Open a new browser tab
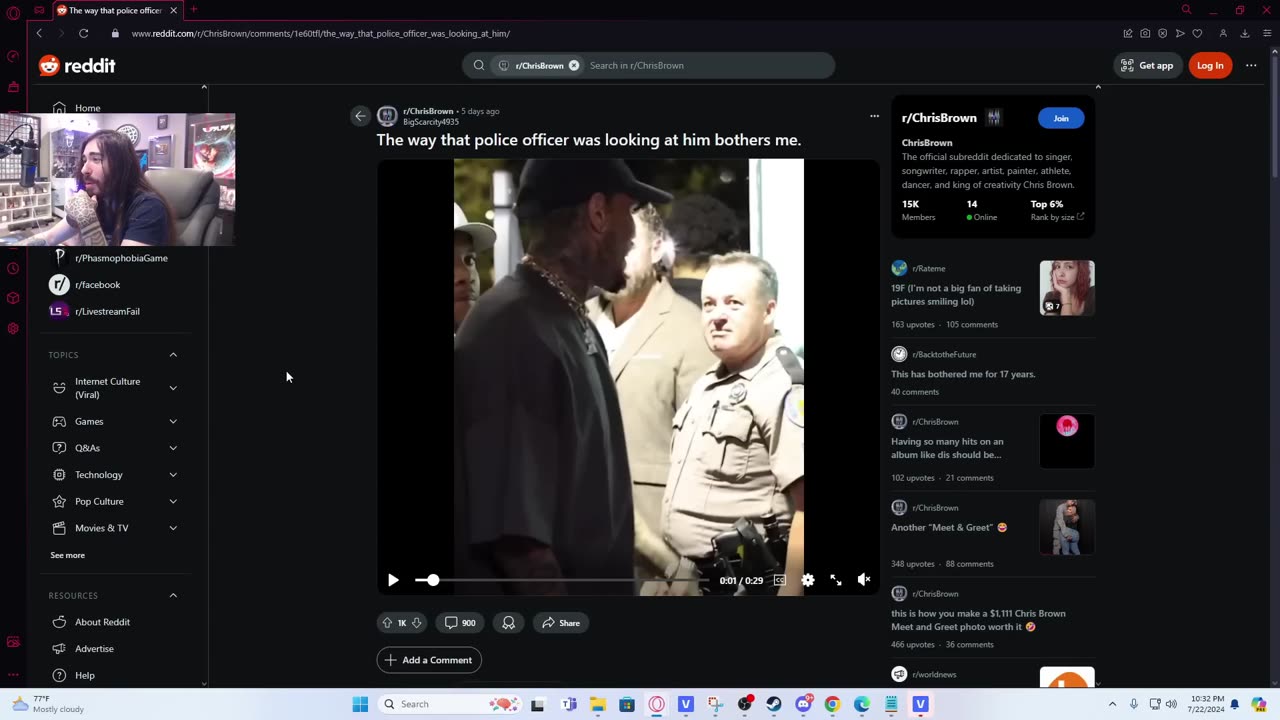 [194, 10]
